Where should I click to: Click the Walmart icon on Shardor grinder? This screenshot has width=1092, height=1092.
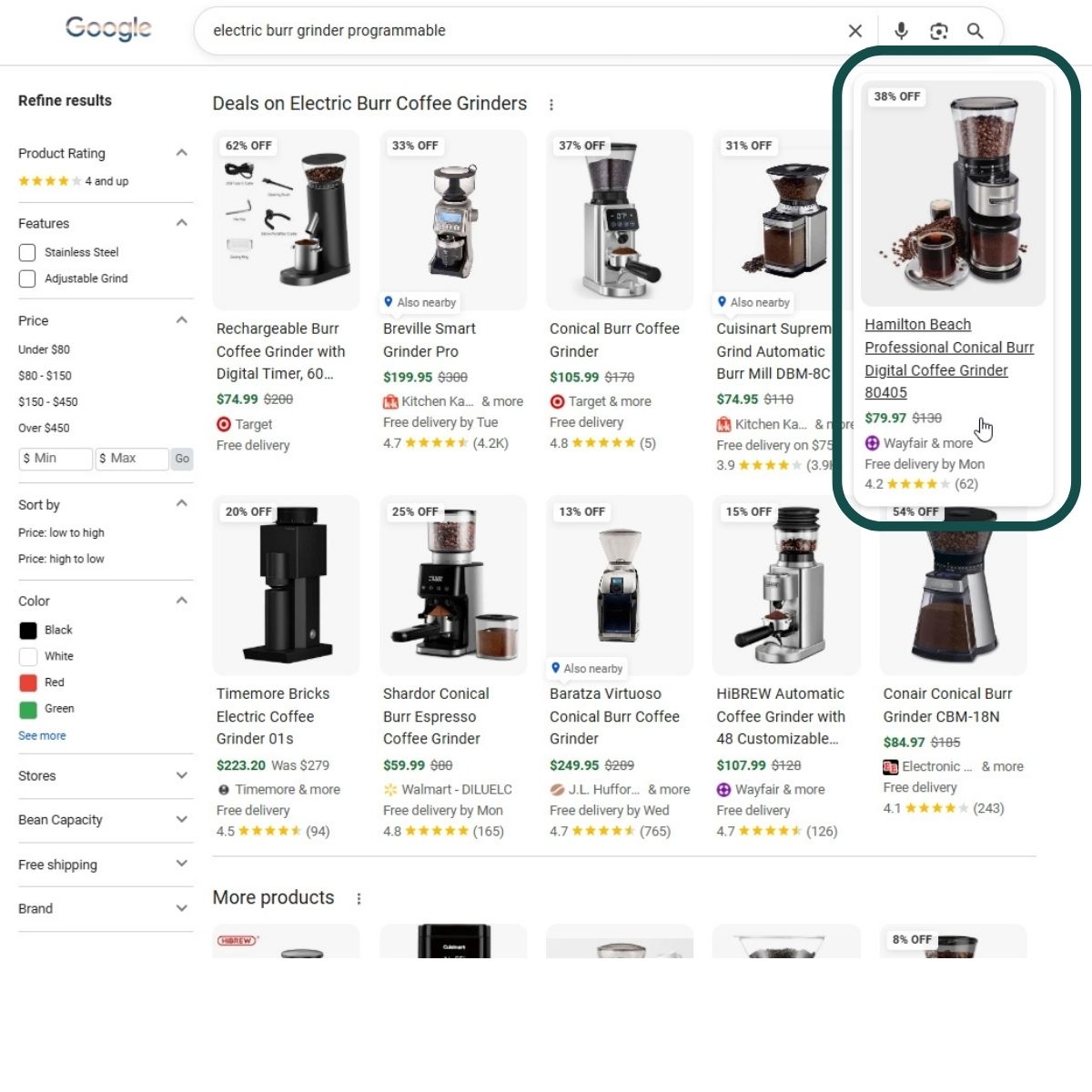click(x=390, y=789)
